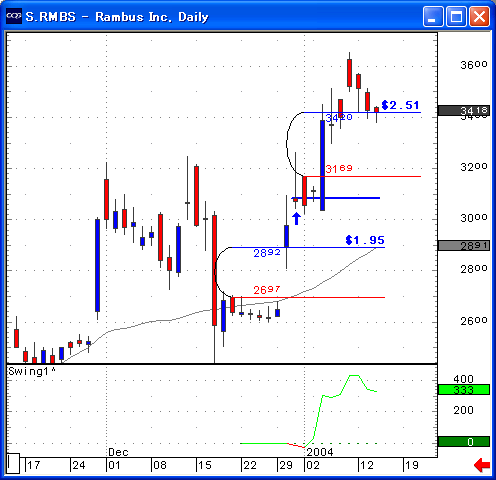Screen dimensions: 496x480
Task: Click the 200 swing scale label
Action: coord(463,410)
